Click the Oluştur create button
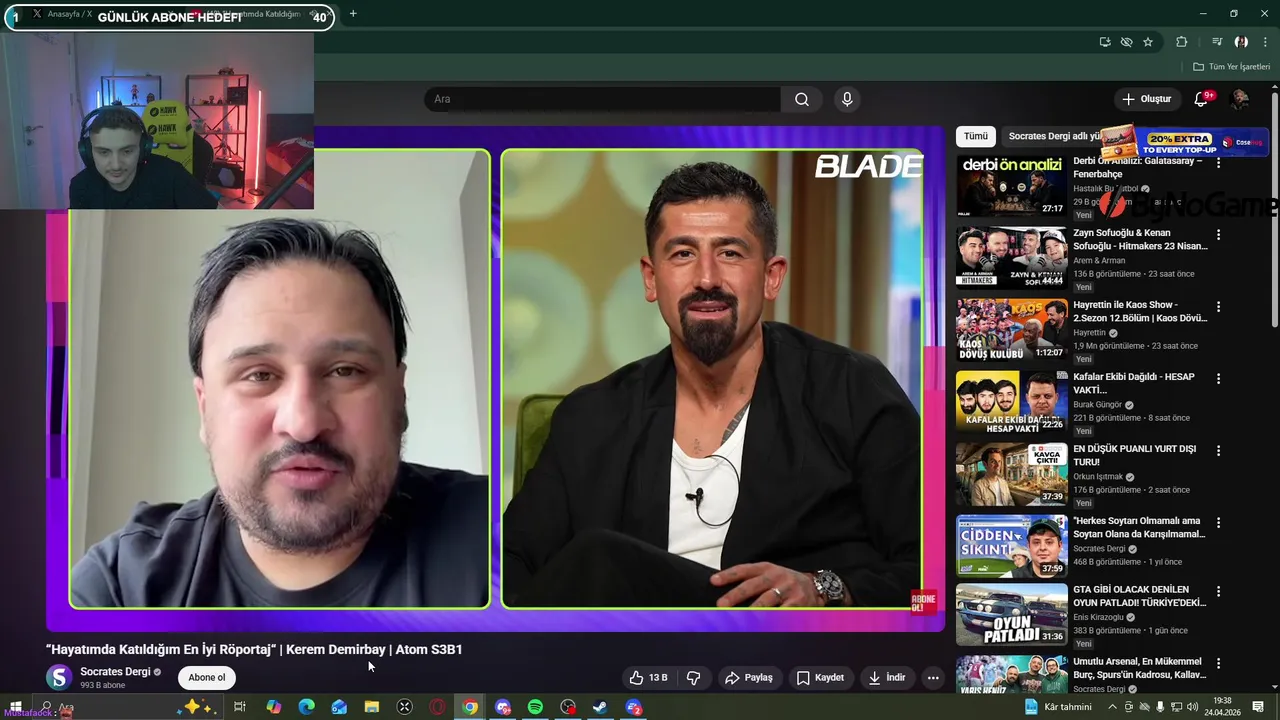 click(x=1146, y=99)
